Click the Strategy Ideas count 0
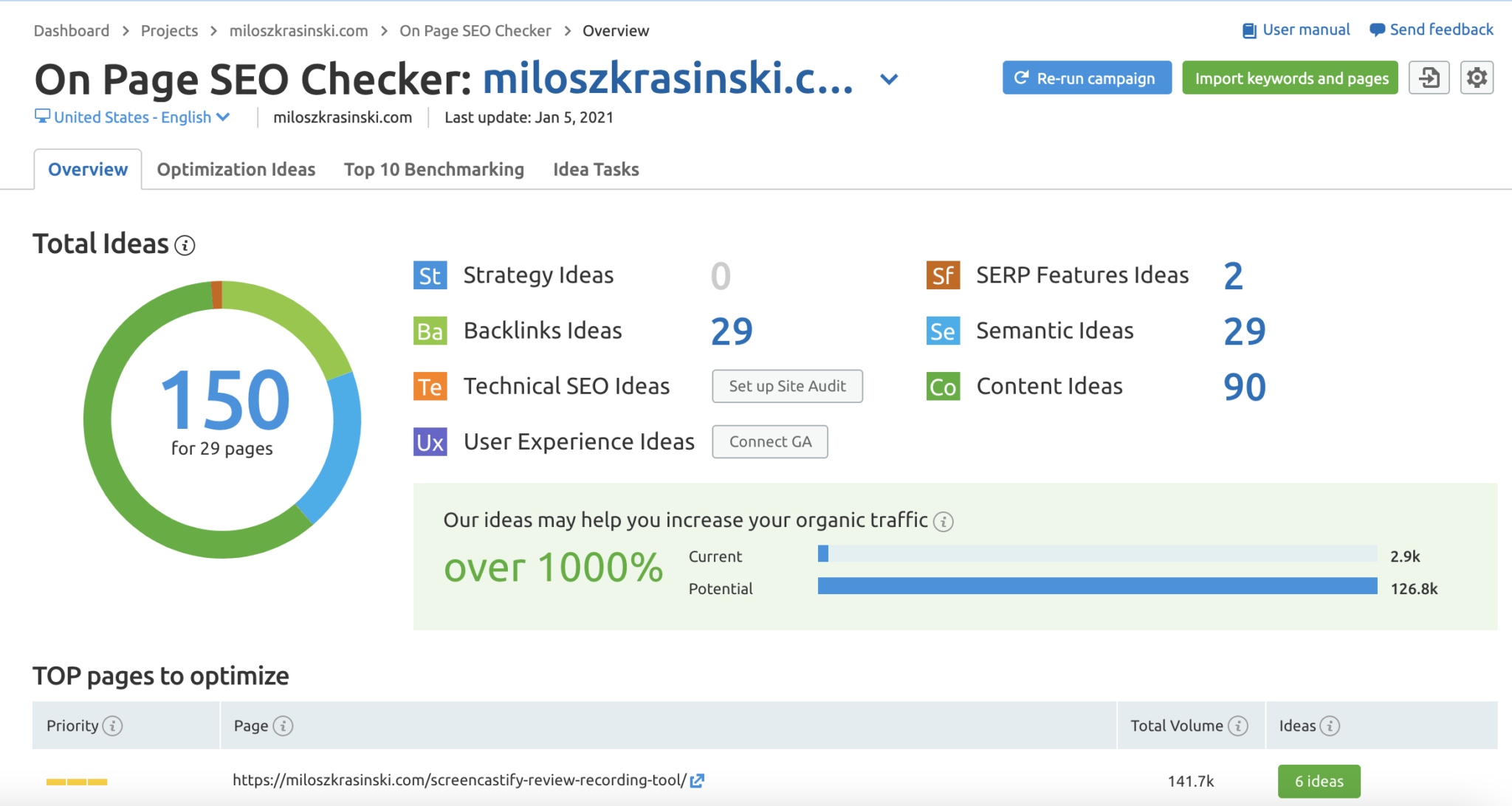The image size is (1512, 806). click(x=721, y=276)
